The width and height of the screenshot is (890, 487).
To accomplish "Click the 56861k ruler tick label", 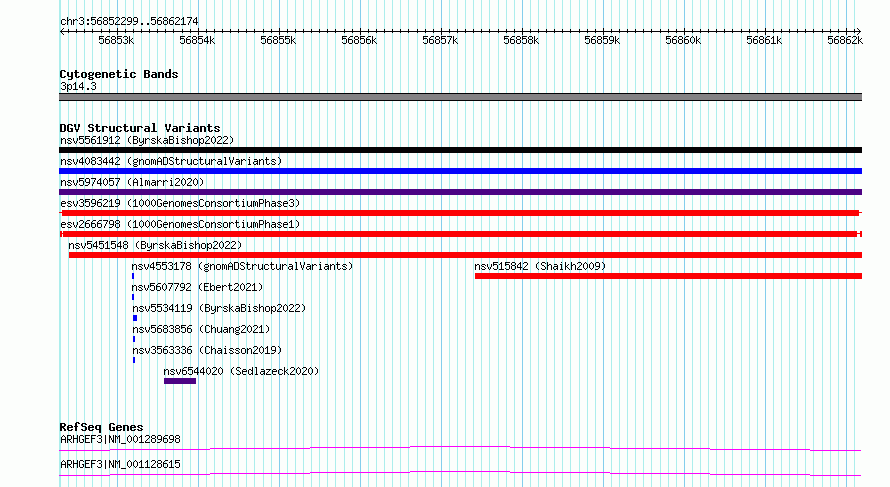I will point(764,40).
